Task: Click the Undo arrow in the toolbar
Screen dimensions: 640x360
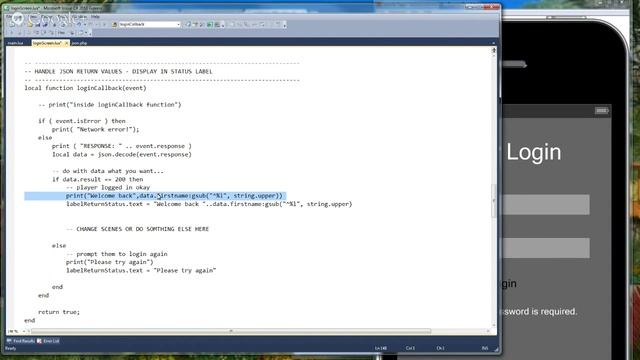Action: [x=79, y=24]
